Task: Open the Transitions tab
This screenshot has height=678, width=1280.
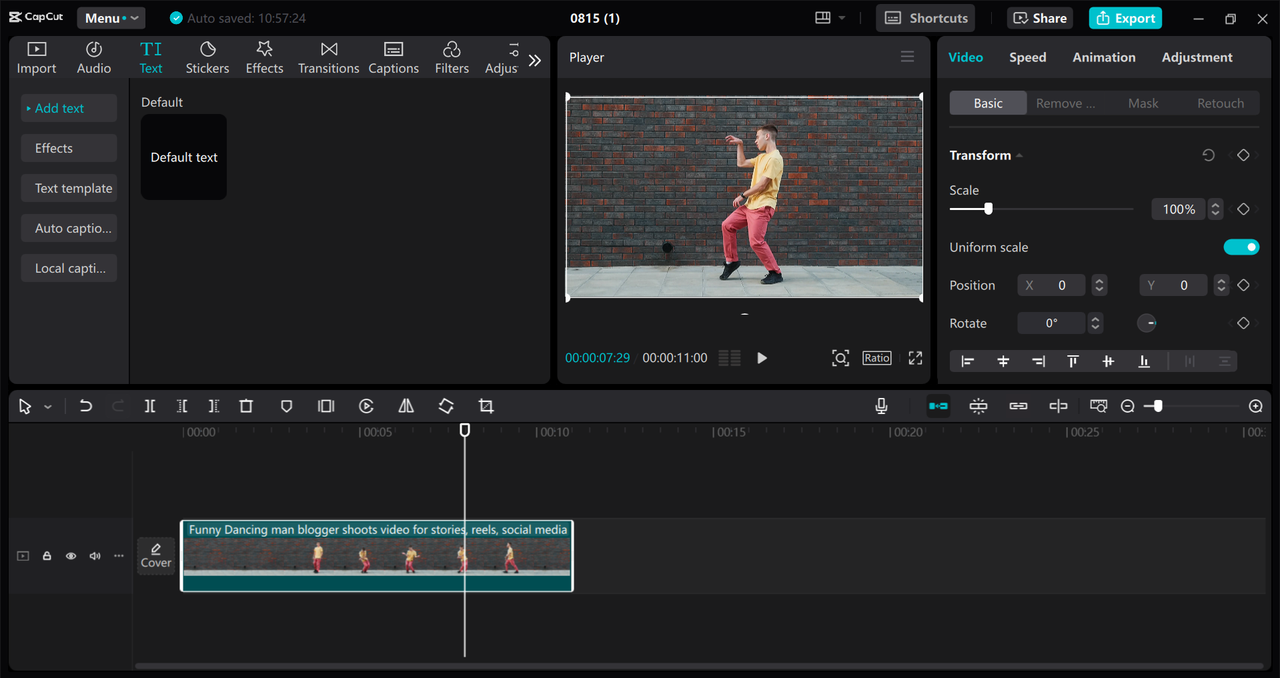Action: 328,58
